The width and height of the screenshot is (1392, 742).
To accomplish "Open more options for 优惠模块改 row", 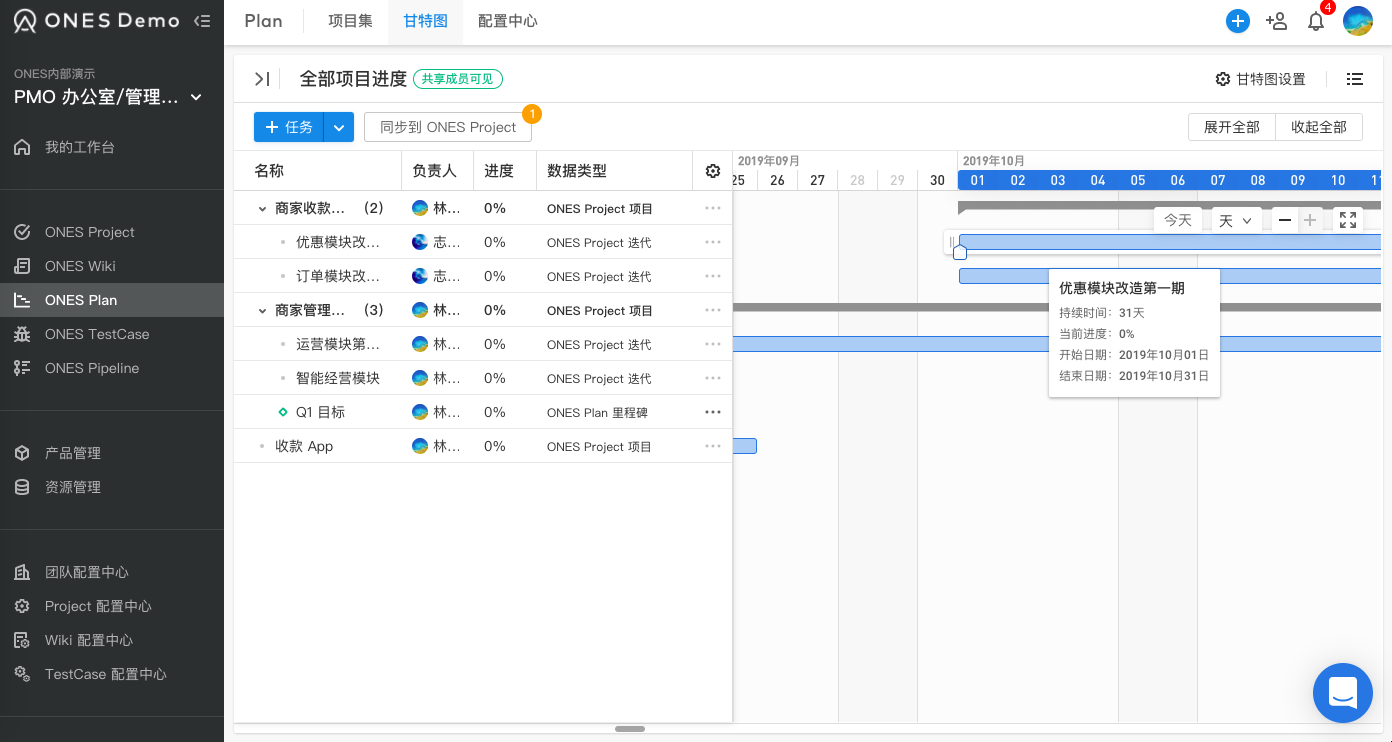I will (x=713, y=242).
